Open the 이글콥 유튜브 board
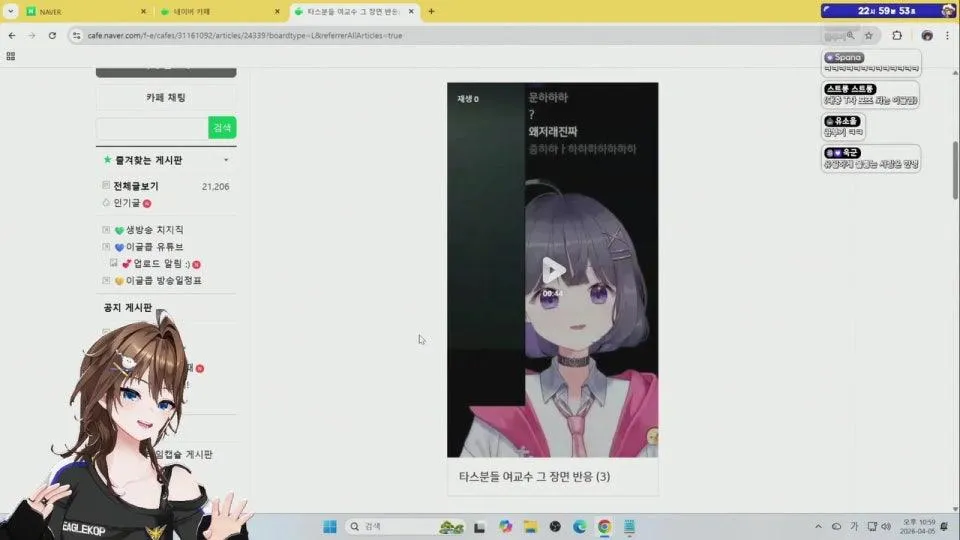The width and height of the screenshot is (960, 540). click(x=154, y=247)
